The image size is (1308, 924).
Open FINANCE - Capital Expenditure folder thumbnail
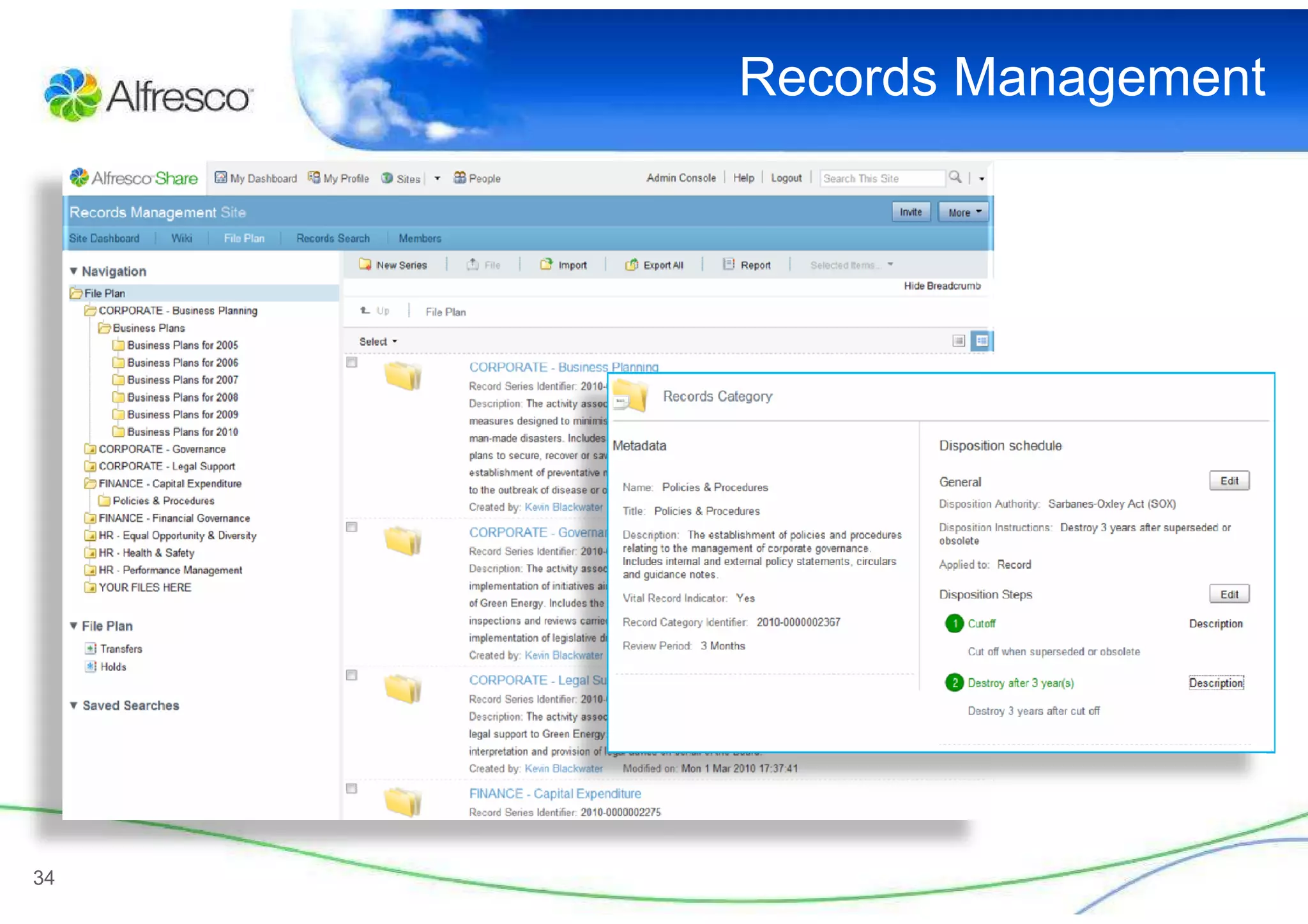coord(403,802)
